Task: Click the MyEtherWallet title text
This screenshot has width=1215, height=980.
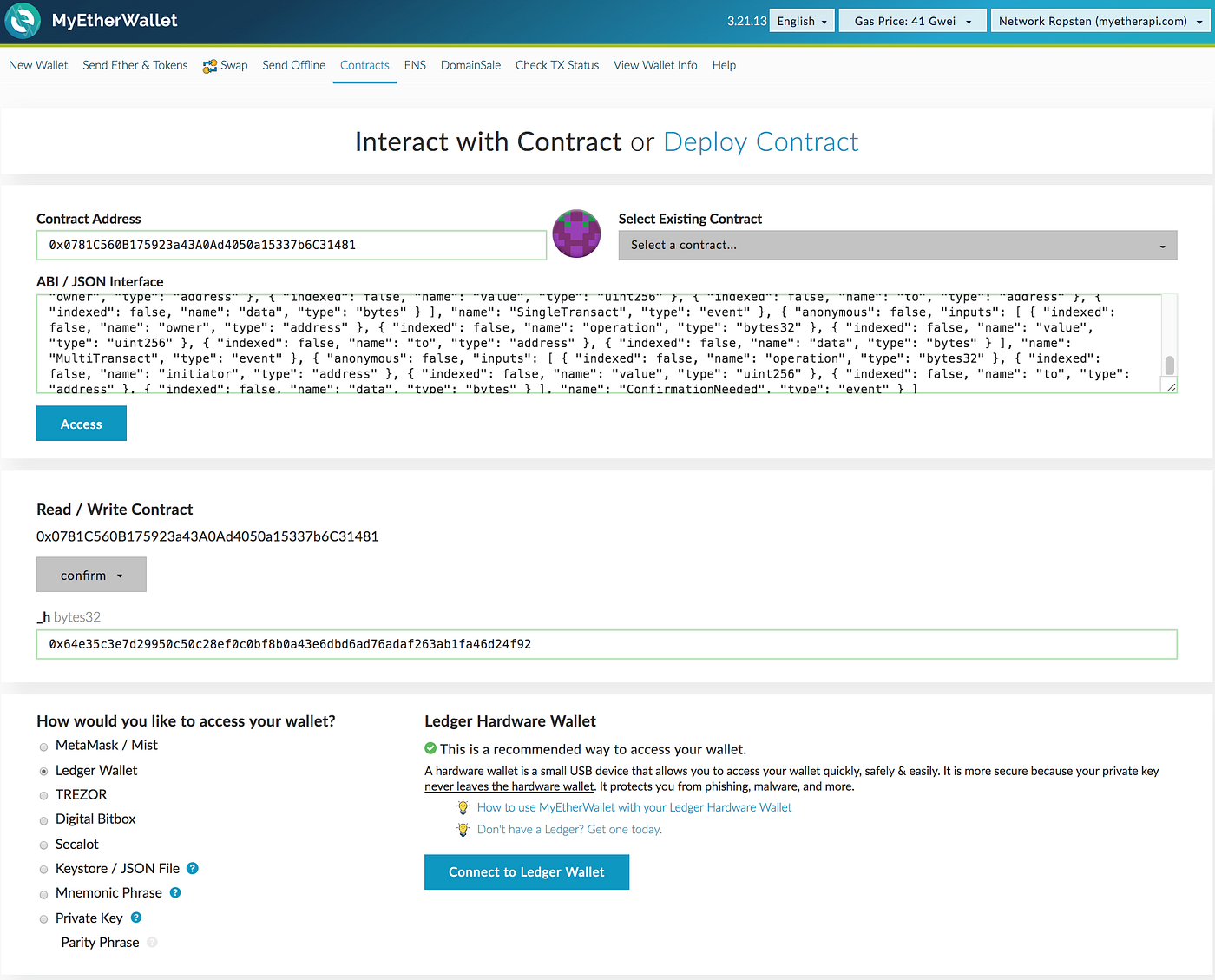Action: pyautogui.click(x=115, y=20)
